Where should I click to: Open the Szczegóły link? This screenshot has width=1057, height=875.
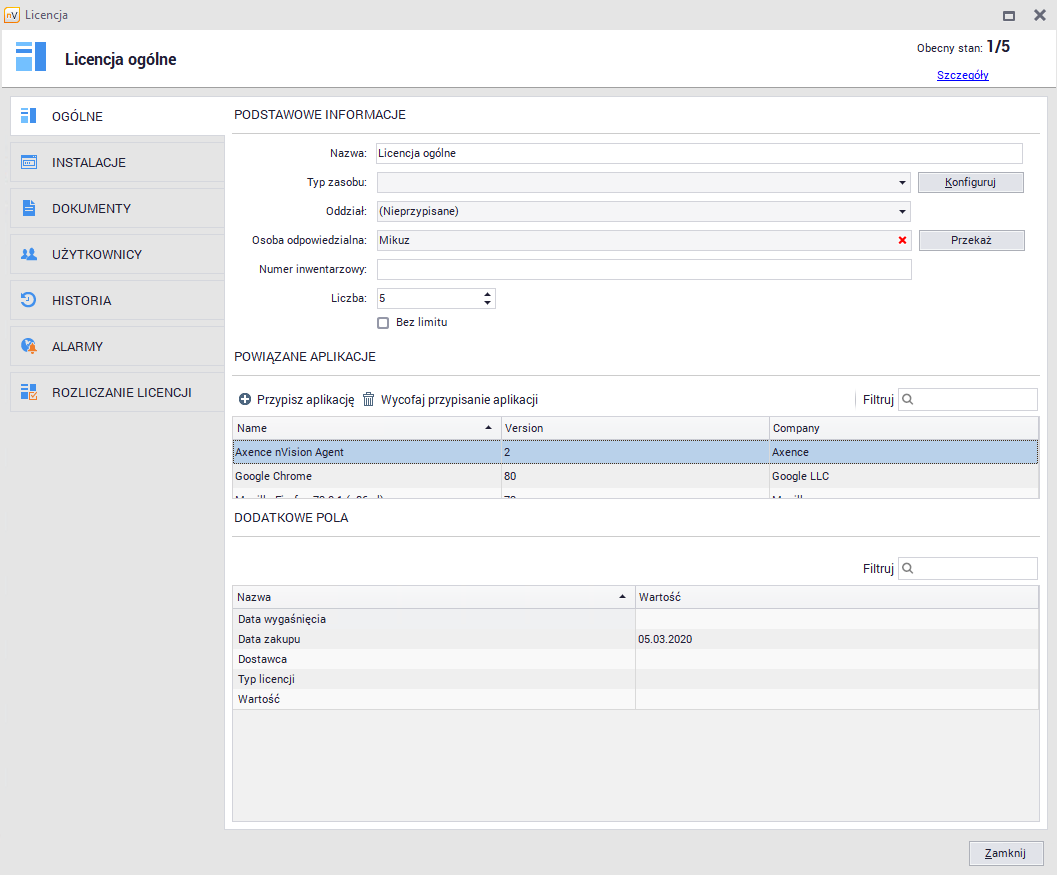(962, 75)
